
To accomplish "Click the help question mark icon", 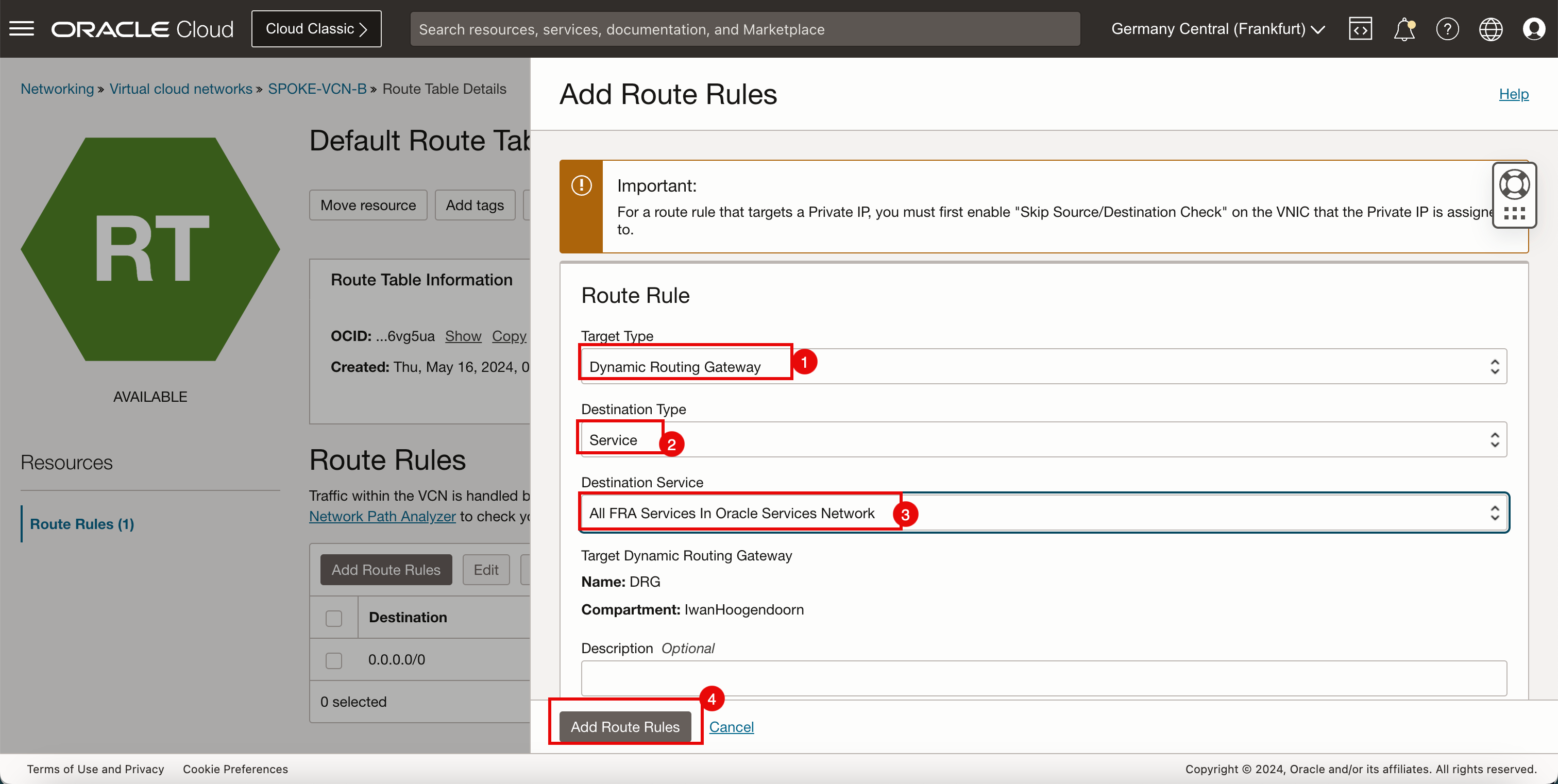I will tap(1446, 29).
